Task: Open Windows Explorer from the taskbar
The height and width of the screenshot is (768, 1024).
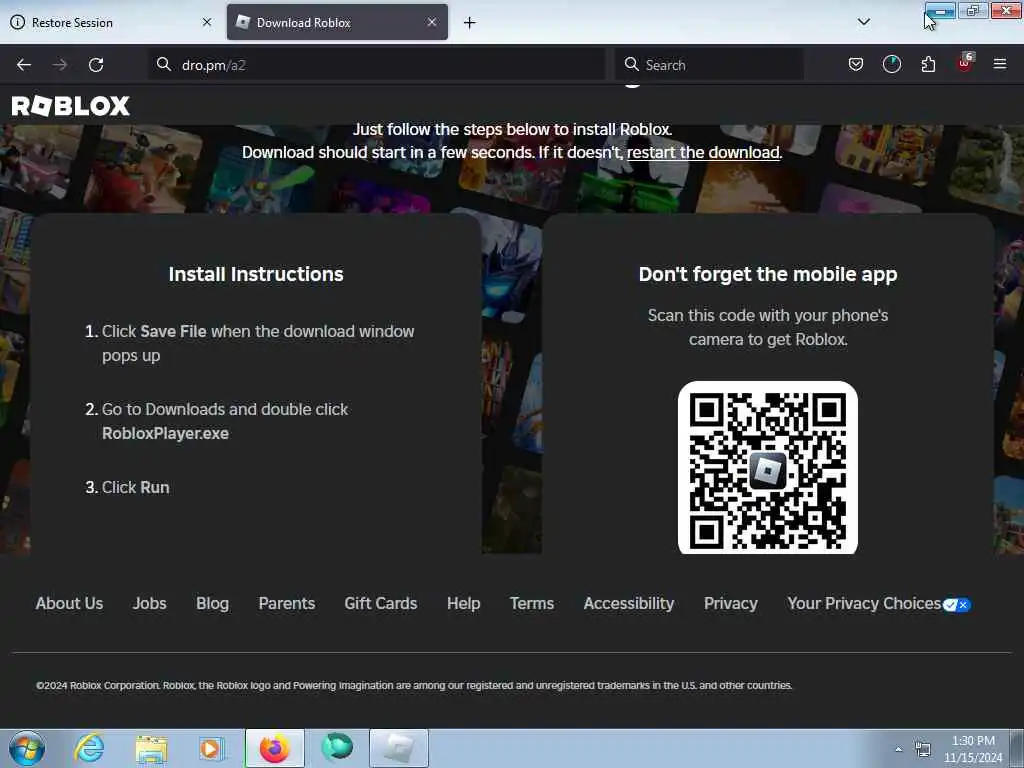Action: pos(151,749)
